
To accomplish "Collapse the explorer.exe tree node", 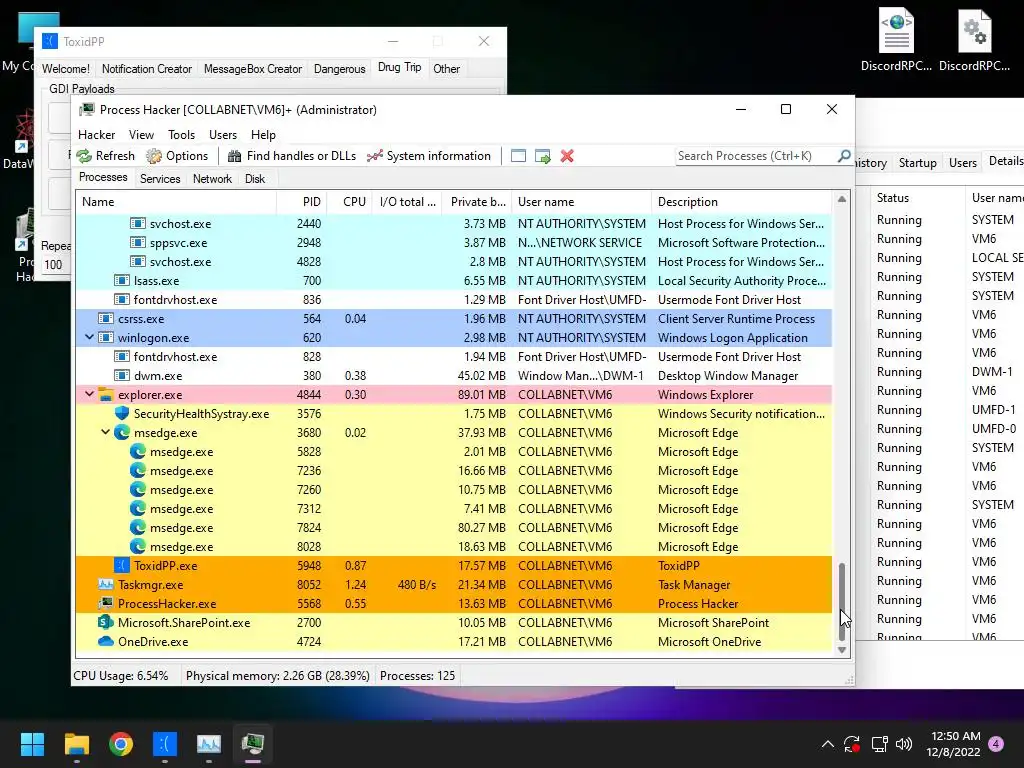I will [x=89, y=394].
